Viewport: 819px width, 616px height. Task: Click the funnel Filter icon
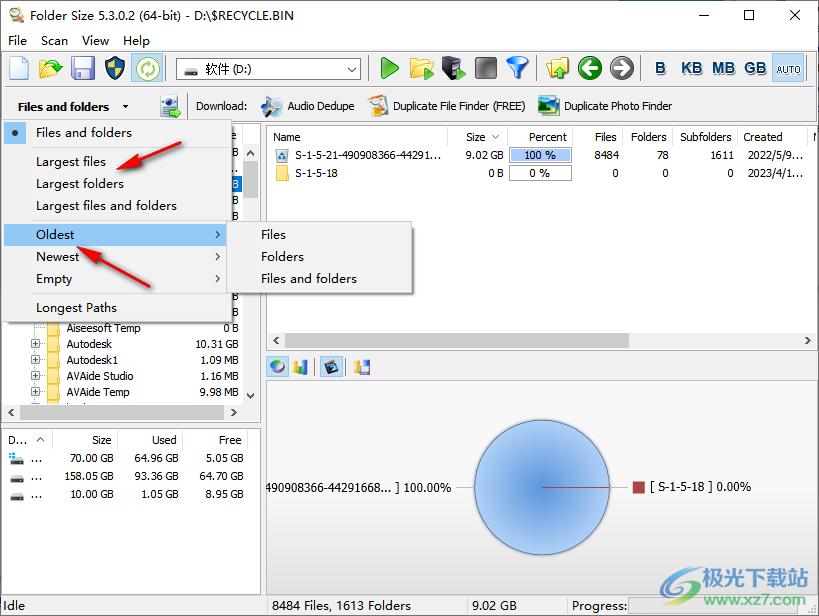(x=517, y=68)
